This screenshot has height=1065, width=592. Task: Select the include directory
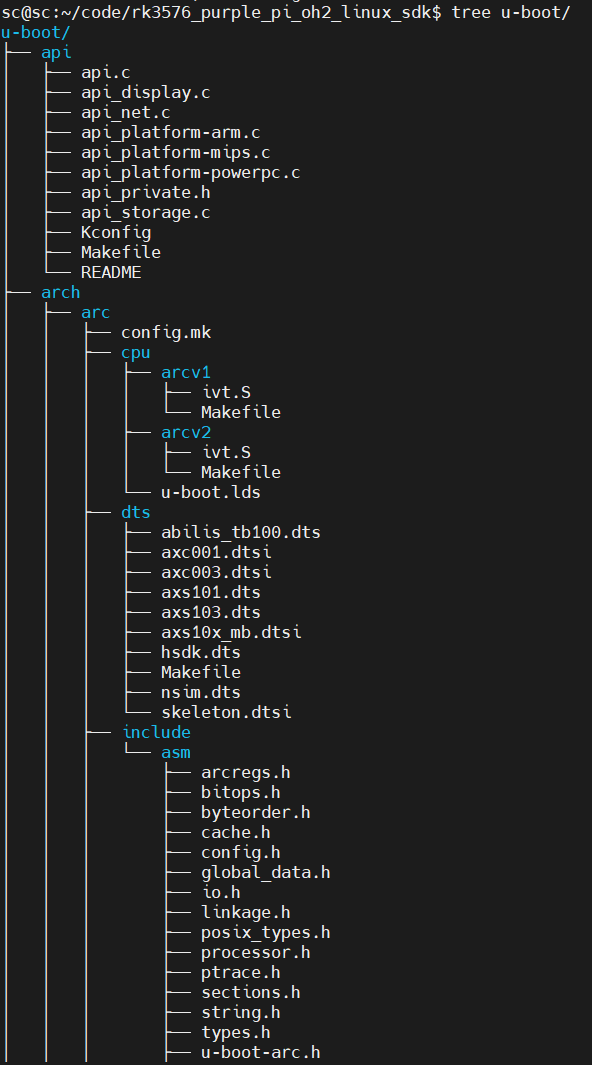point(156,732)
